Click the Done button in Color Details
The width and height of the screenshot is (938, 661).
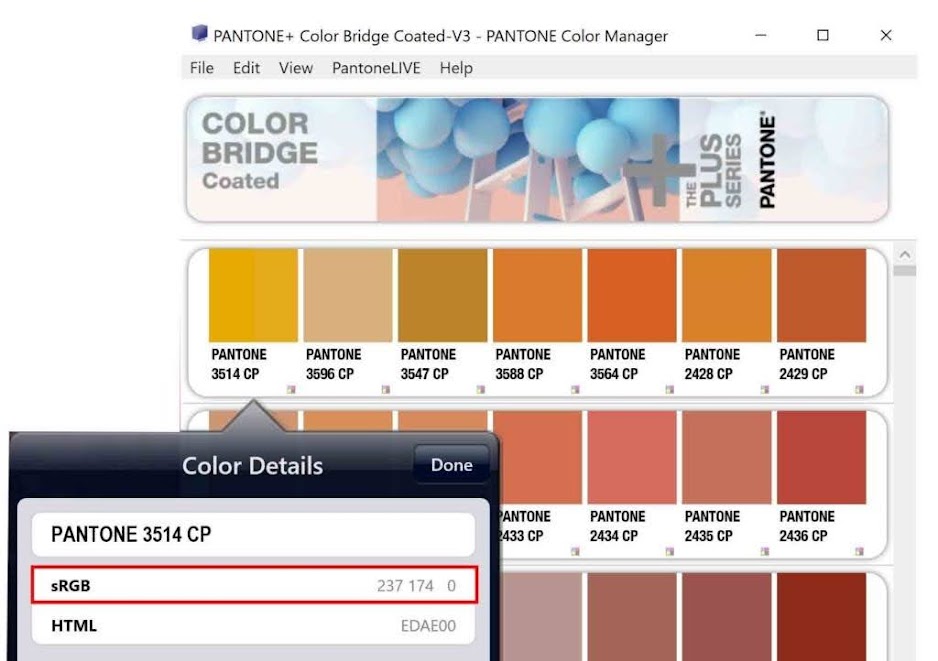(x=452, y=465)
